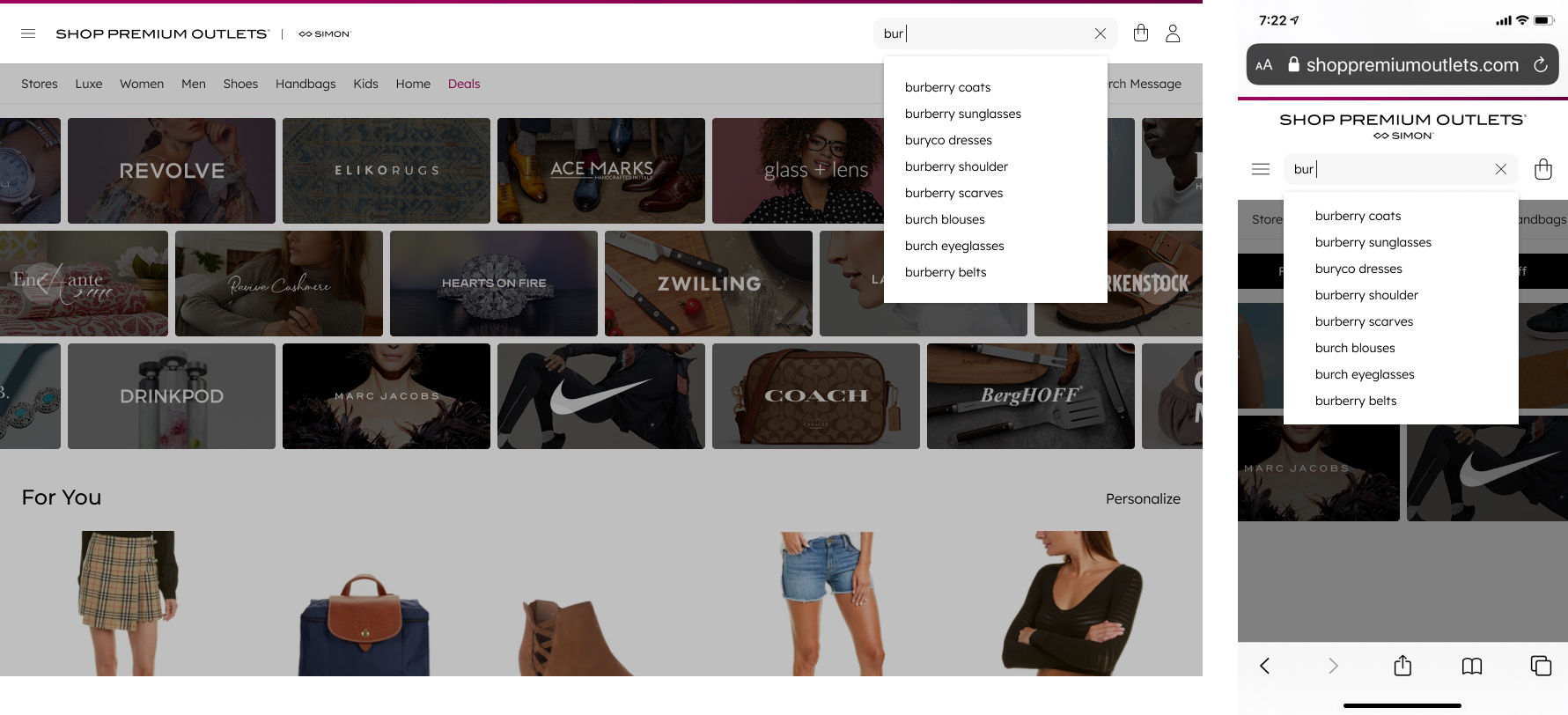Click Shop Premium Outlets desktop logo
This screenshot has height=715, width=1568.
[162, 34]
